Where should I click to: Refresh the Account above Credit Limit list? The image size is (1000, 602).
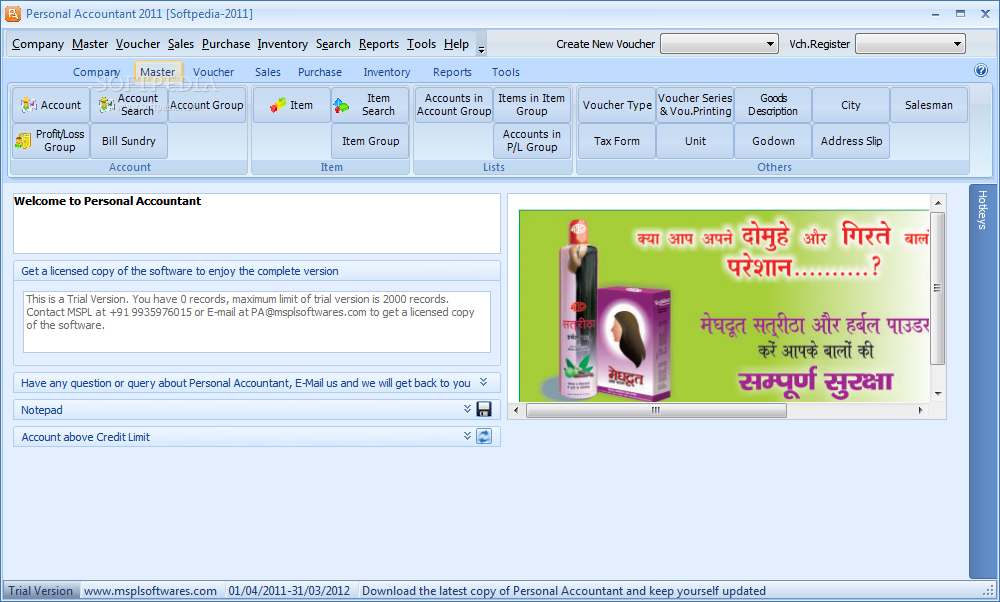point(484,436)
